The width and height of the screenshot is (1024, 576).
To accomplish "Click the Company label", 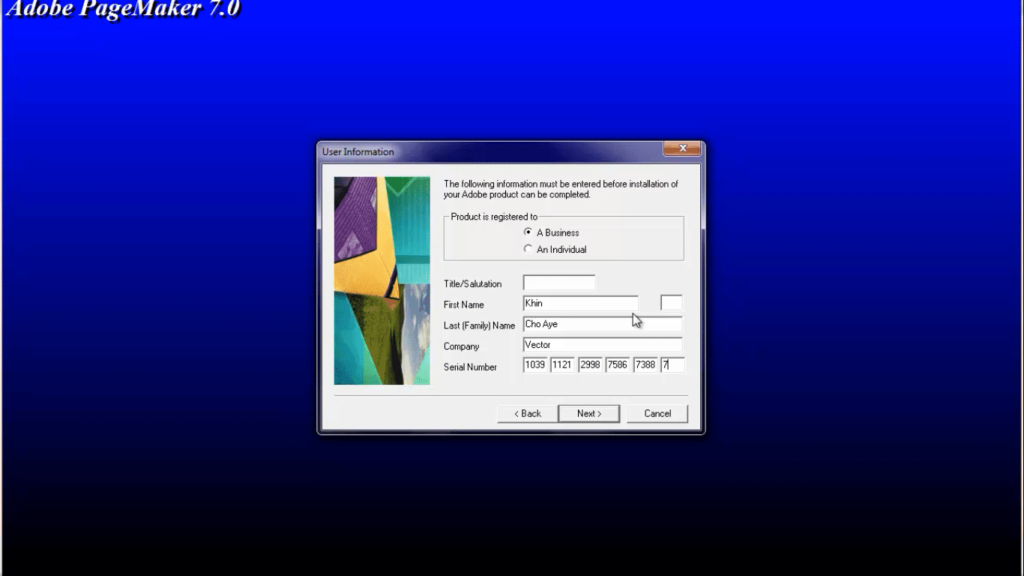I will (x=461, y=346).
